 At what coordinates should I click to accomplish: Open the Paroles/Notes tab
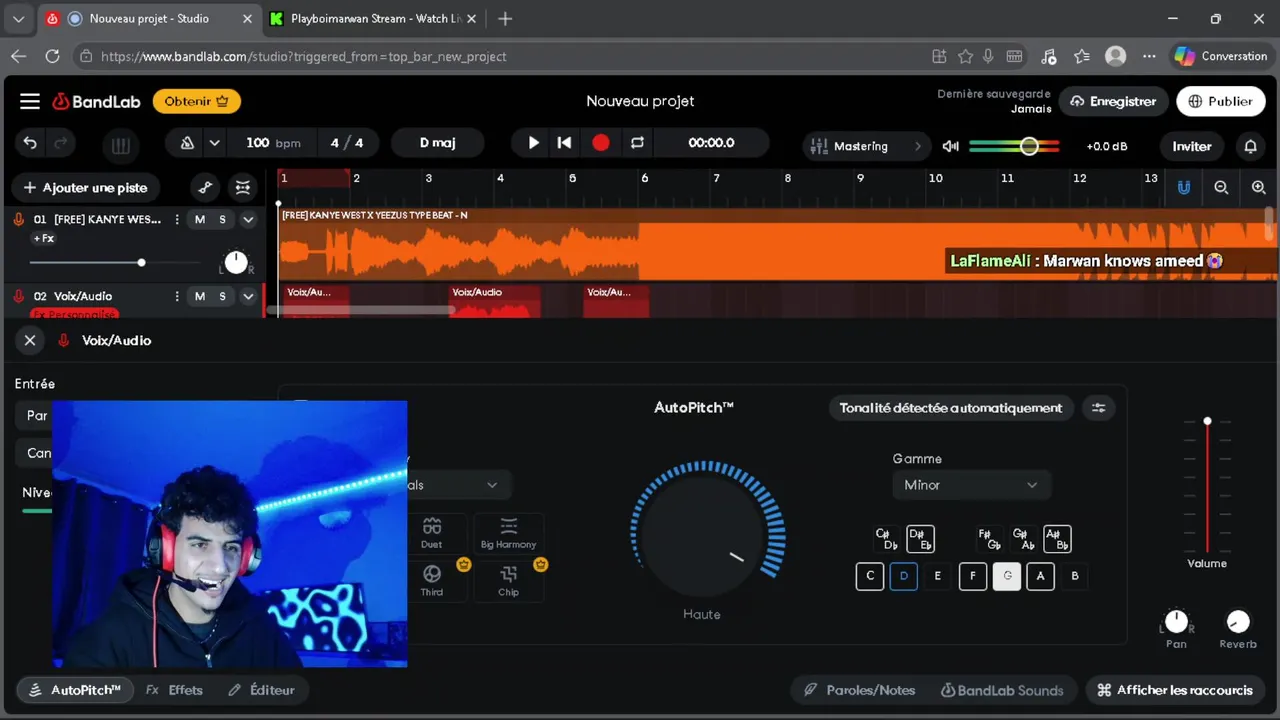[x=860, y=690]
